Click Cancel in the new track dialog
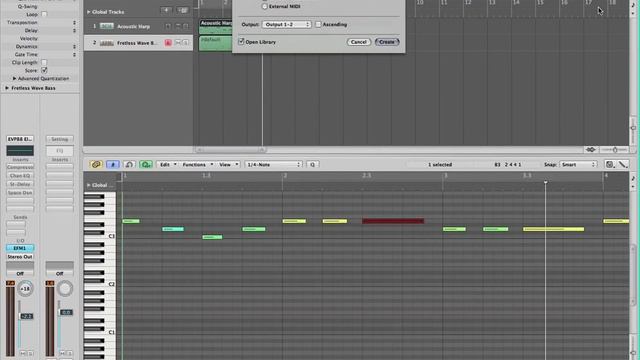Image resolution: width=640 pixels, height=360 pixels. click(358, 42)
